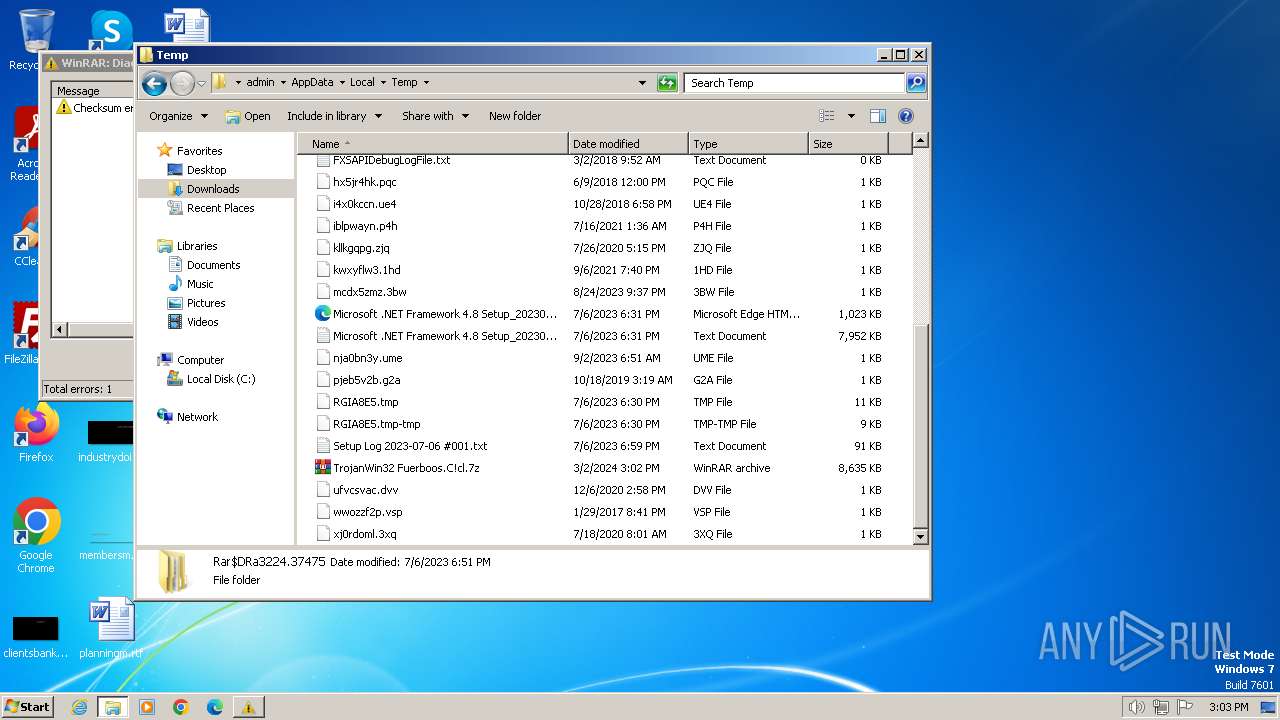Open address bar history dropdown arrow
Screen dimensions: 1280x720
point(642,83)
